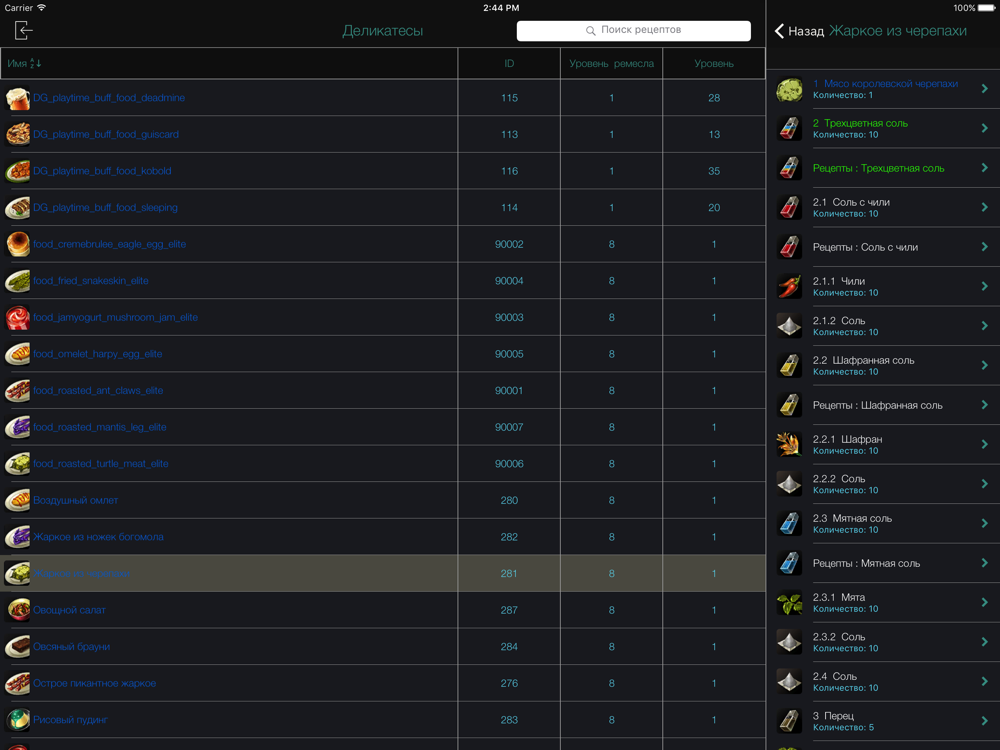
Task: Tap the 2.2.1 Шафран flower icon
Action: tap(790, 445)
